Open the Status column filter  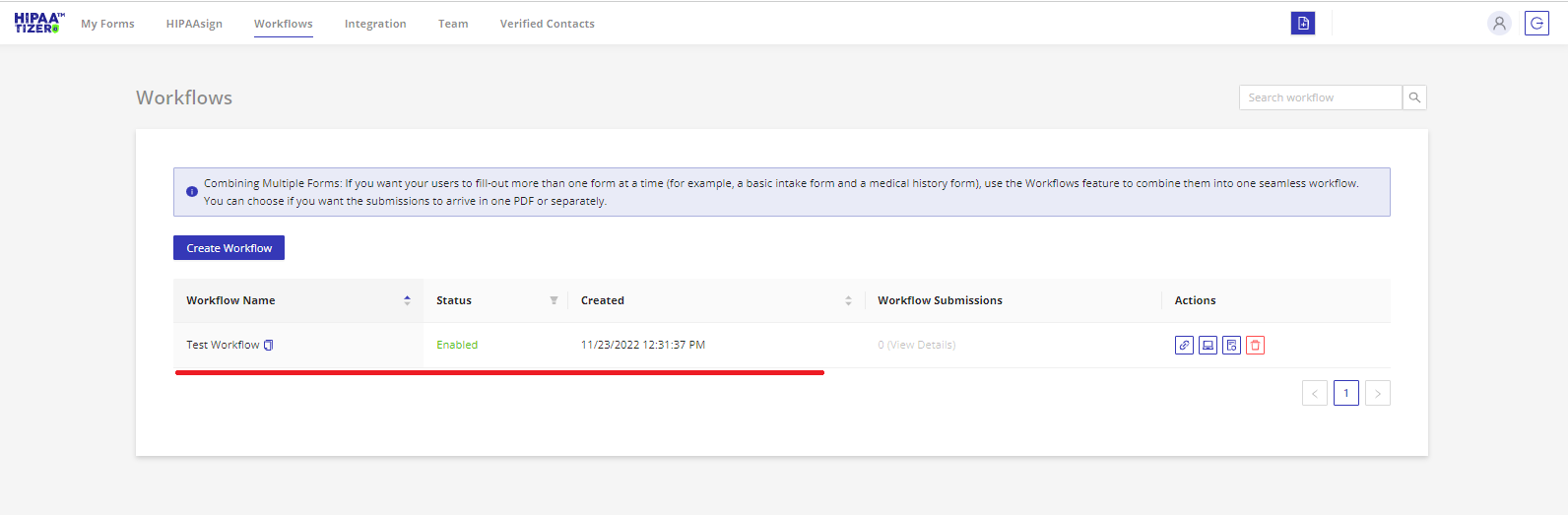[x=554, y=300]
